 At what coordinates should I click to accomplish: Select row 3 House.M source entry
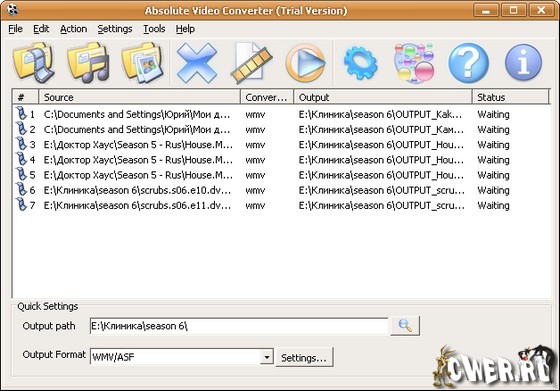[x=138, y=145]
